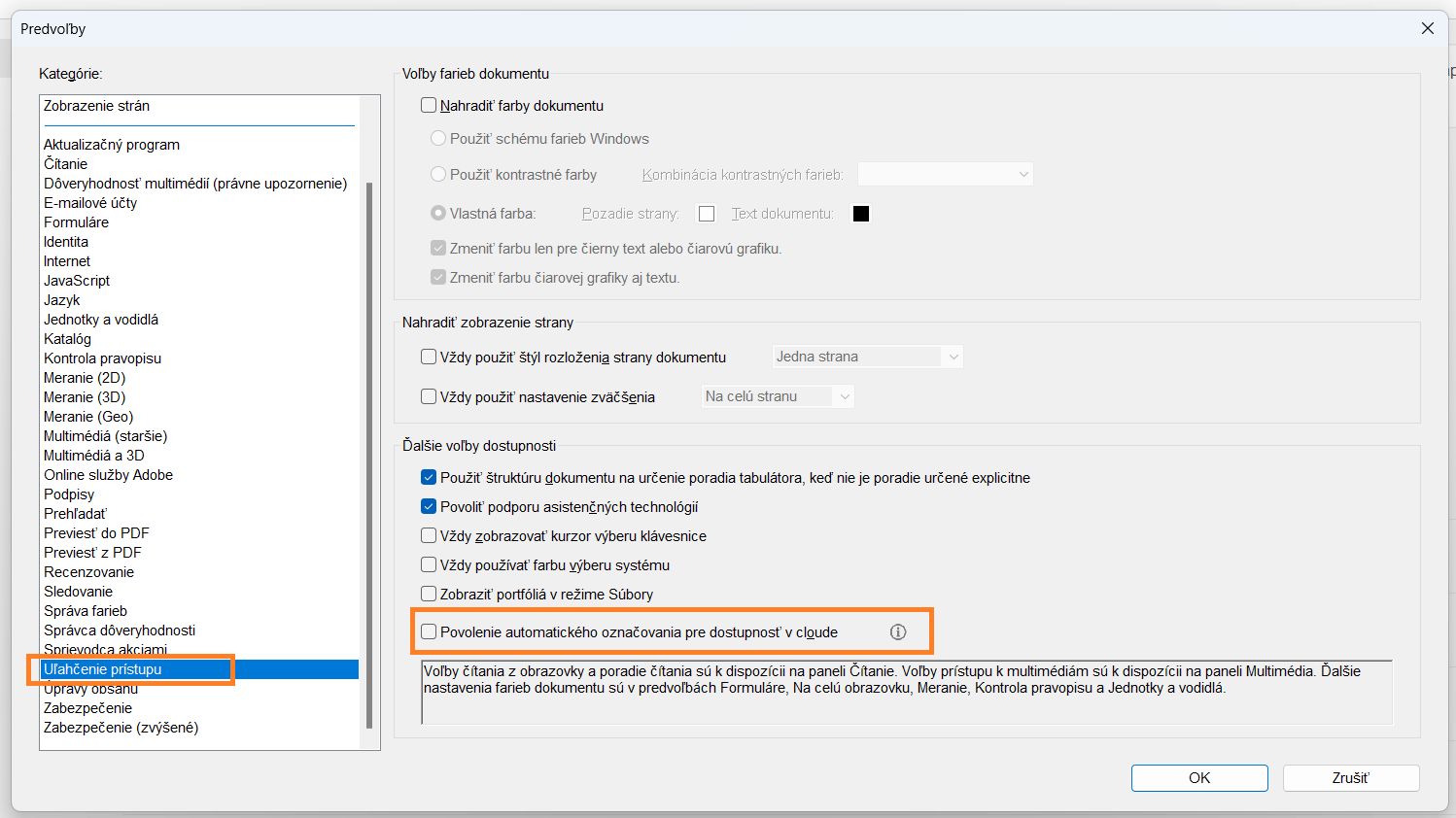The height and width of the screenshot is (818, 1456).
Task: Pick the Text dokumentu black color swatch
Action: click(x=861, y=214)
